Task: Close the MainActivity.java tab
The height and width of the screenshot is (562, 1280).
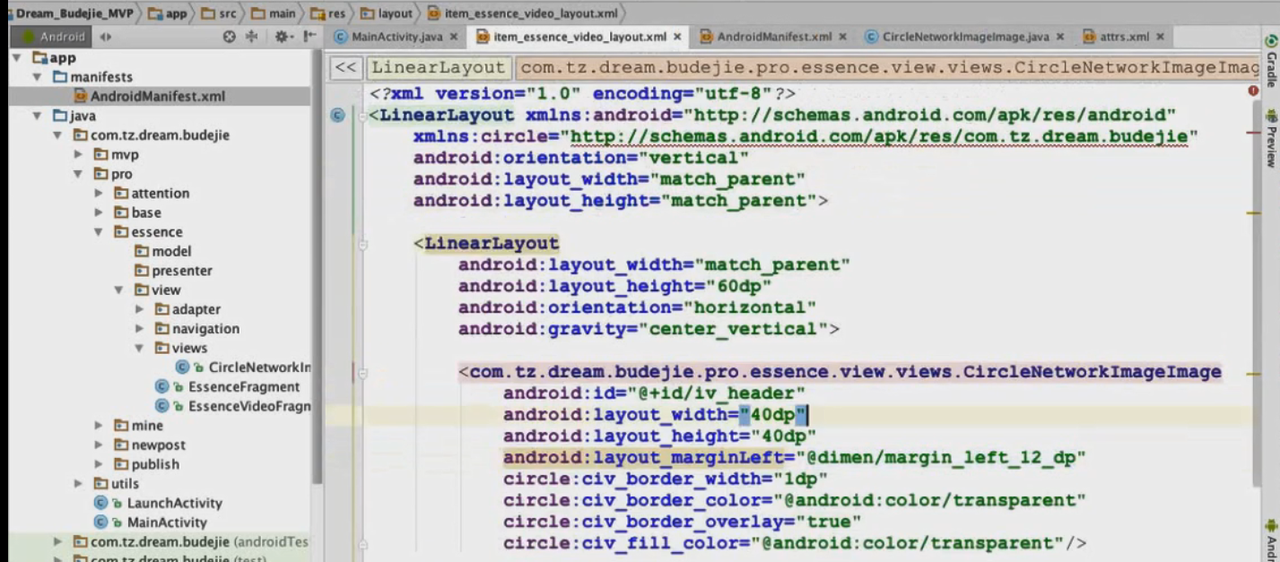Action: [x=454, y=37]
